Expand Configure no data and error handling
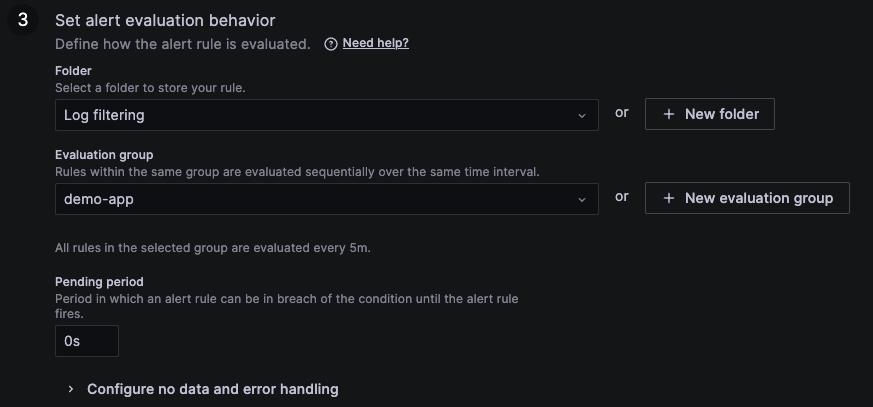The height and width of the screenshot is (407, 873). (x=212, y=389)
